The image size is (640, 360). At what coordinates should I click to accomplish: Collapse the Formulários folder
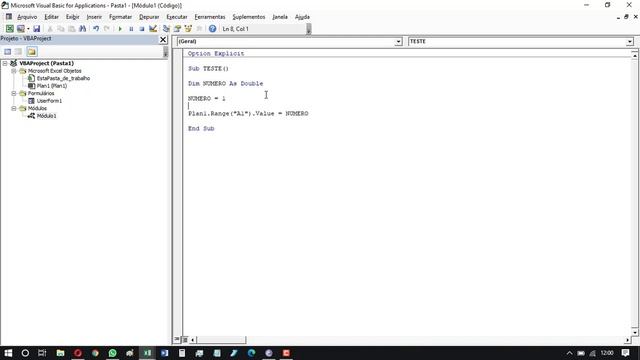click(x=13, y=93)
